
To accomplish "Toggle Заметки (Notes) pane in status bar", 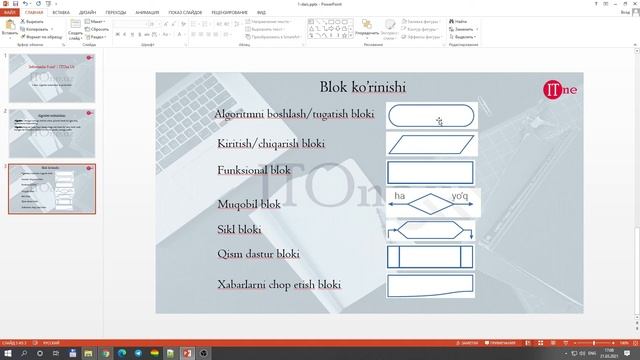I will tap(468, 343).
